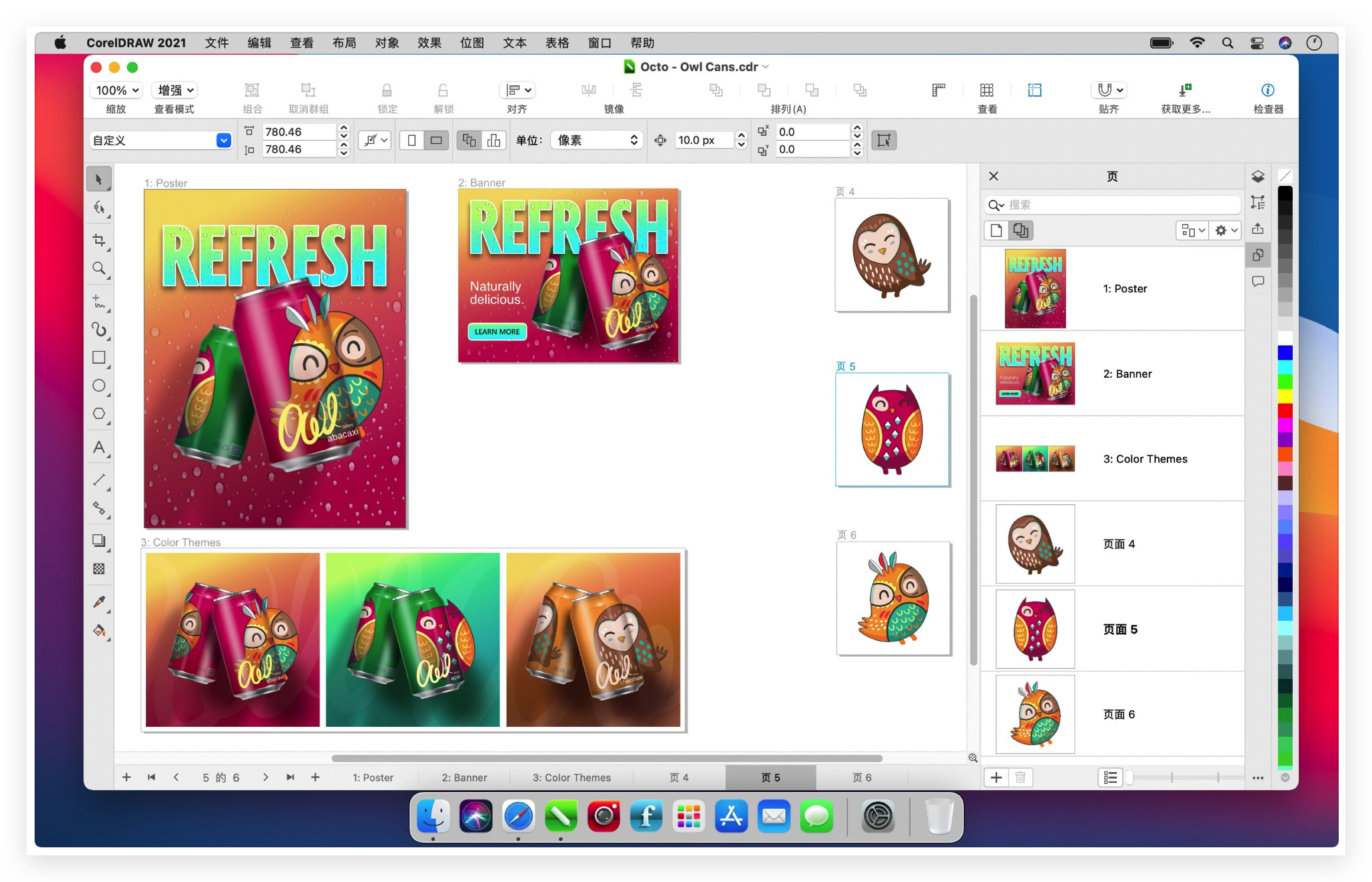Activate the Interactive Fill tool
Screen dimensions: 1372x882
pyautogui.click(x=99, y=630)
